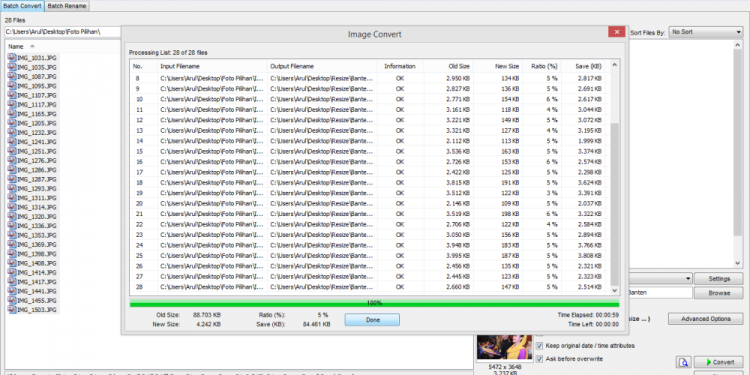The height and width of the screenshot is (375, 750).
Task: Select file IMG_1165.JPG icon
Action: (12, 113)
